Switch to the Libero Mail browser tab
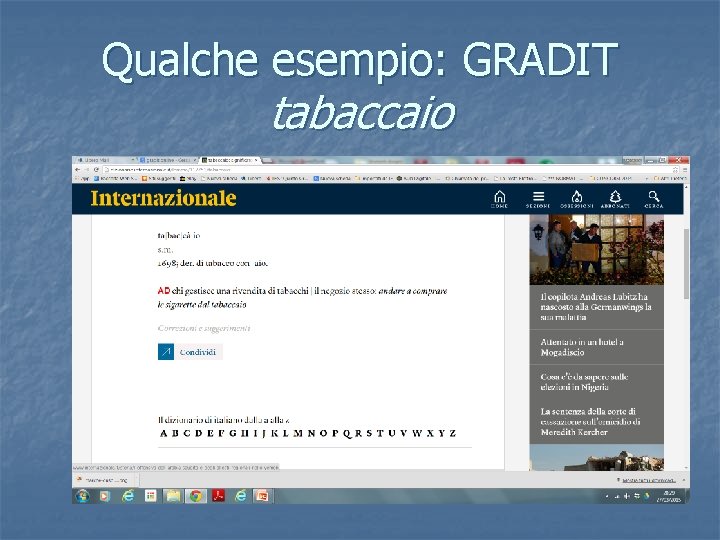 [105, 160]
